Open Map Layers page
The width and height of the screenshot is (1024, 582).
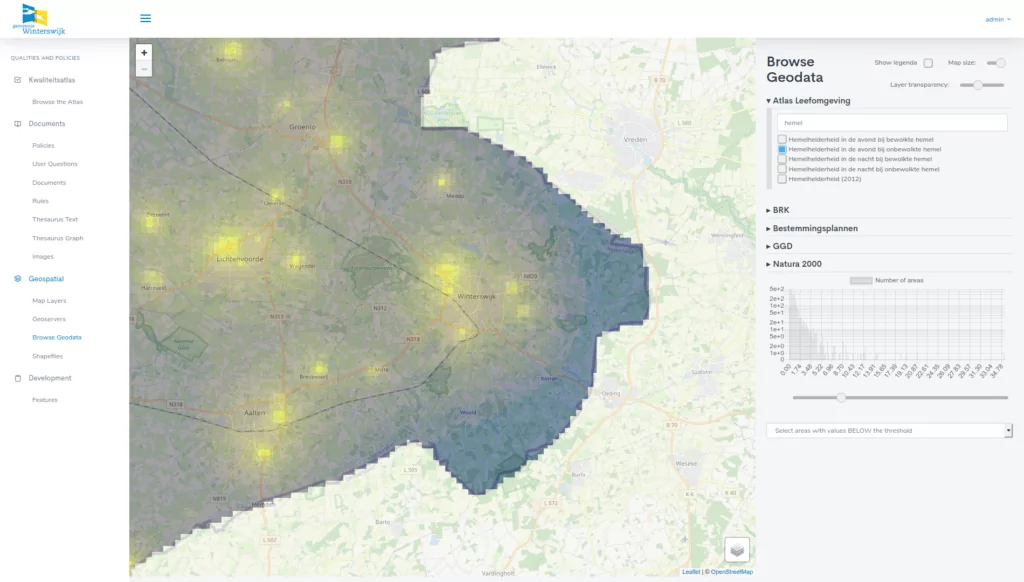(x=49, y=301)
